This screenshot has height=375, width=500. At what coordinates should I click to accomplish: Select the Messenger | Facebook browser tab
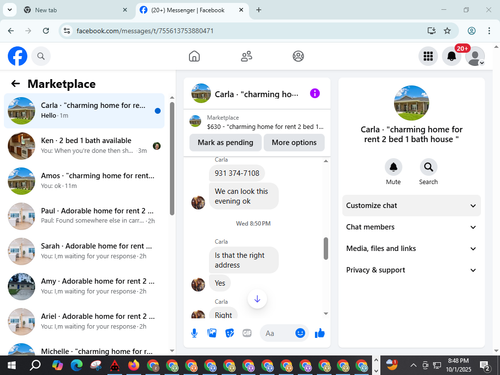tap(193, 10)
